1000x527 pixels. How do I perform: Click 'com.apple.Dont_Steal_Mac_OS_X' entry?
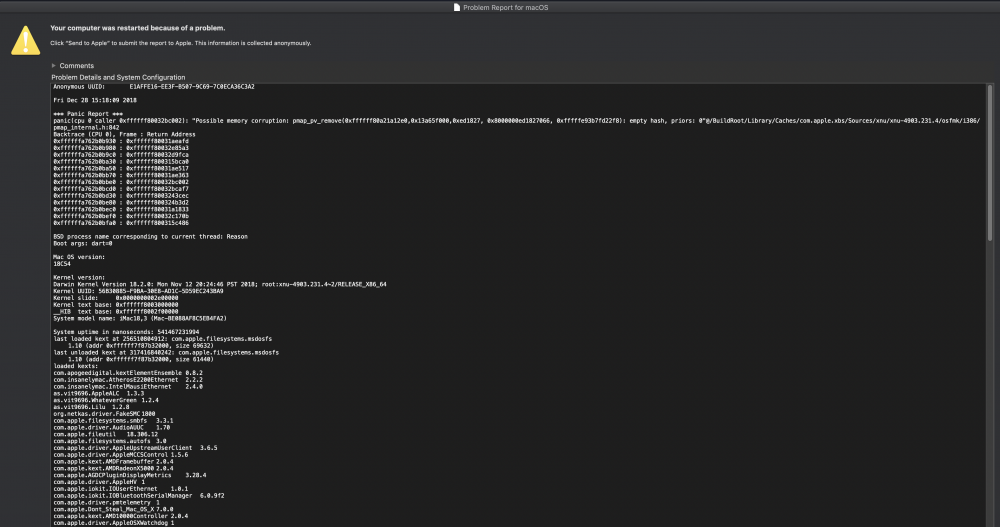113,510
